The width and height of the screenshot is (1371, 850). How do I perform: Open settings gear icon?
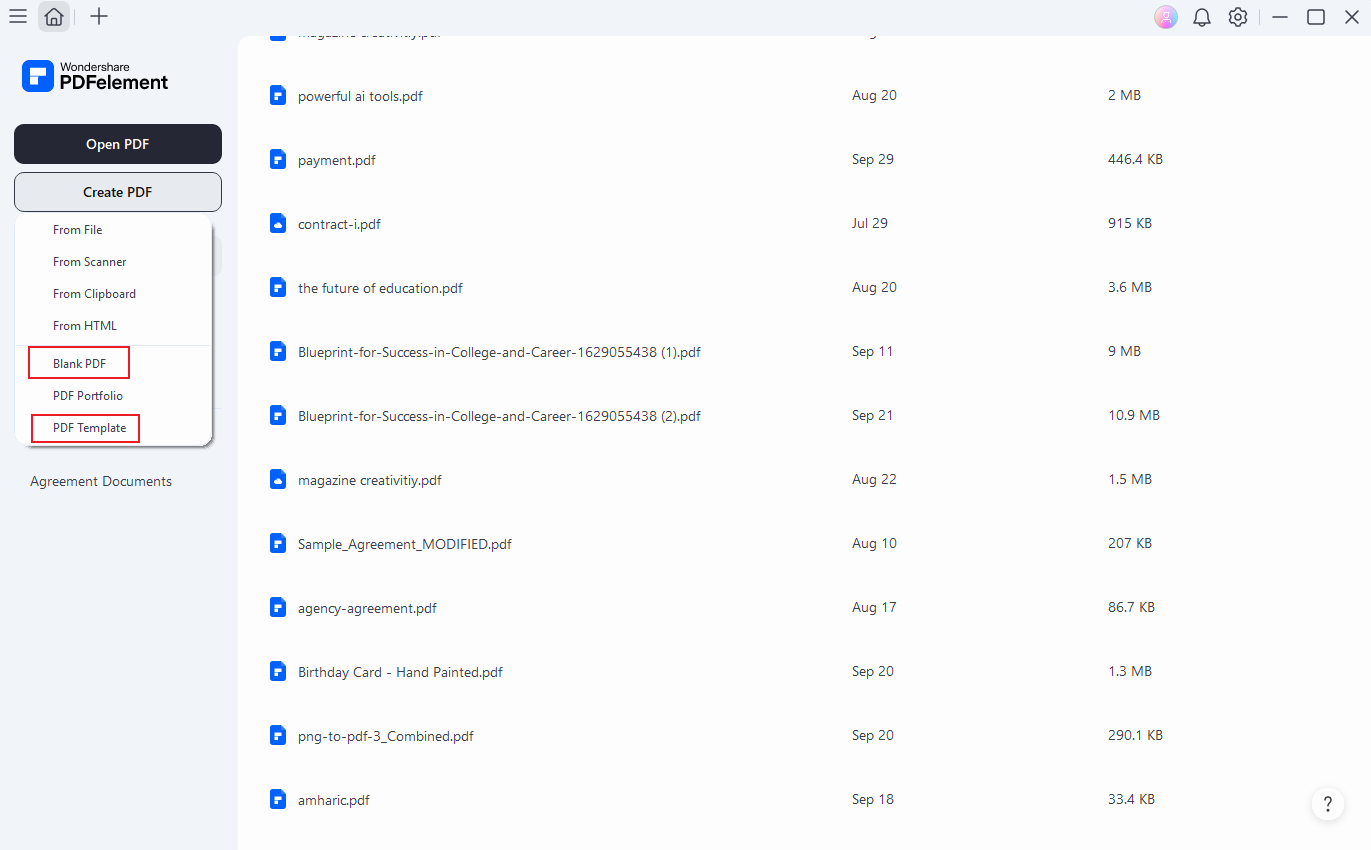point(1238,17)
